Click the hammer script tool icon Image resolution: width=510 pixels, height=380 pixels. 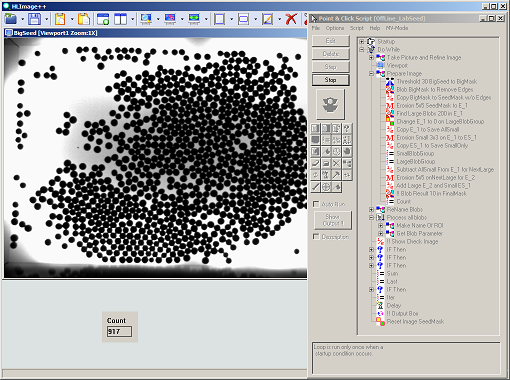pyautogui.click(x=336, y=175)
